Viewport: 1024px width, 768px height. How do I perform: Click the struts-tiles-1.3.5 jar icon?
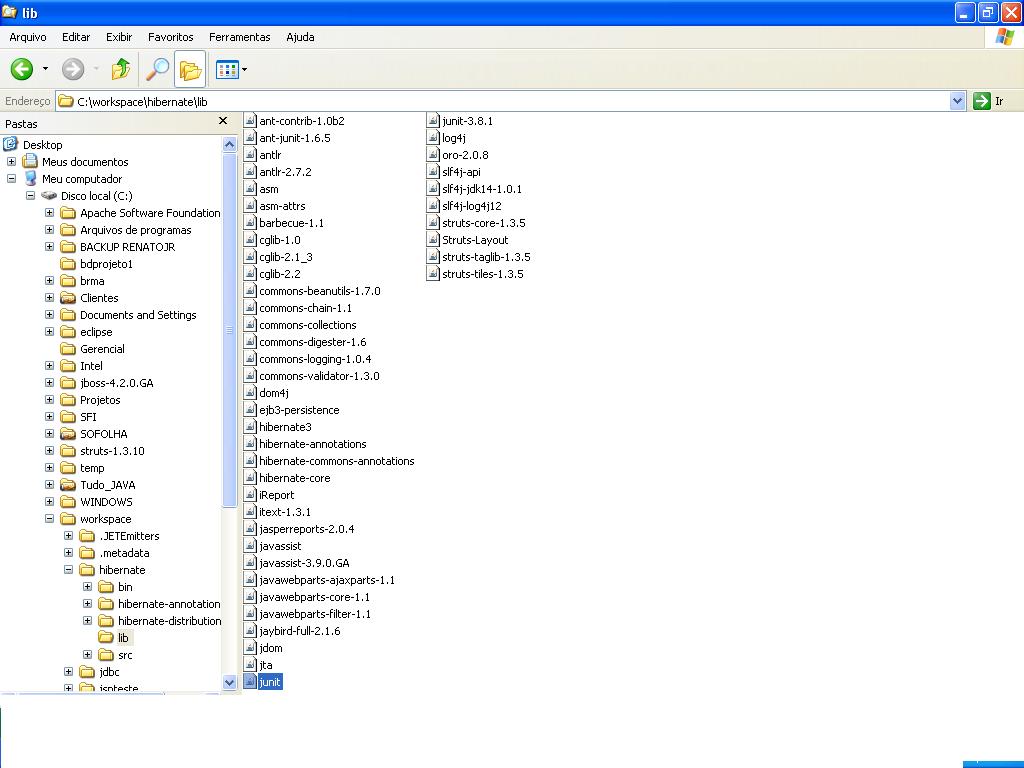pyautogui.click(x=433, y=273)
